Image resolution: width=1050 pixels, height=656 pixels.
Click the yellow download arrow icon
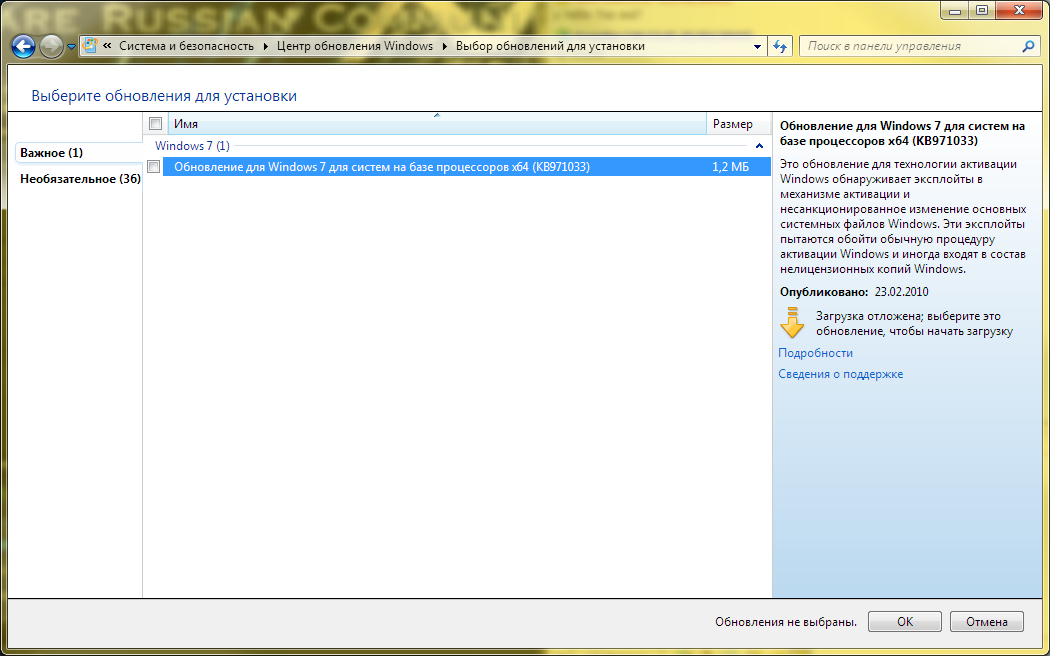tap(792, 323)
